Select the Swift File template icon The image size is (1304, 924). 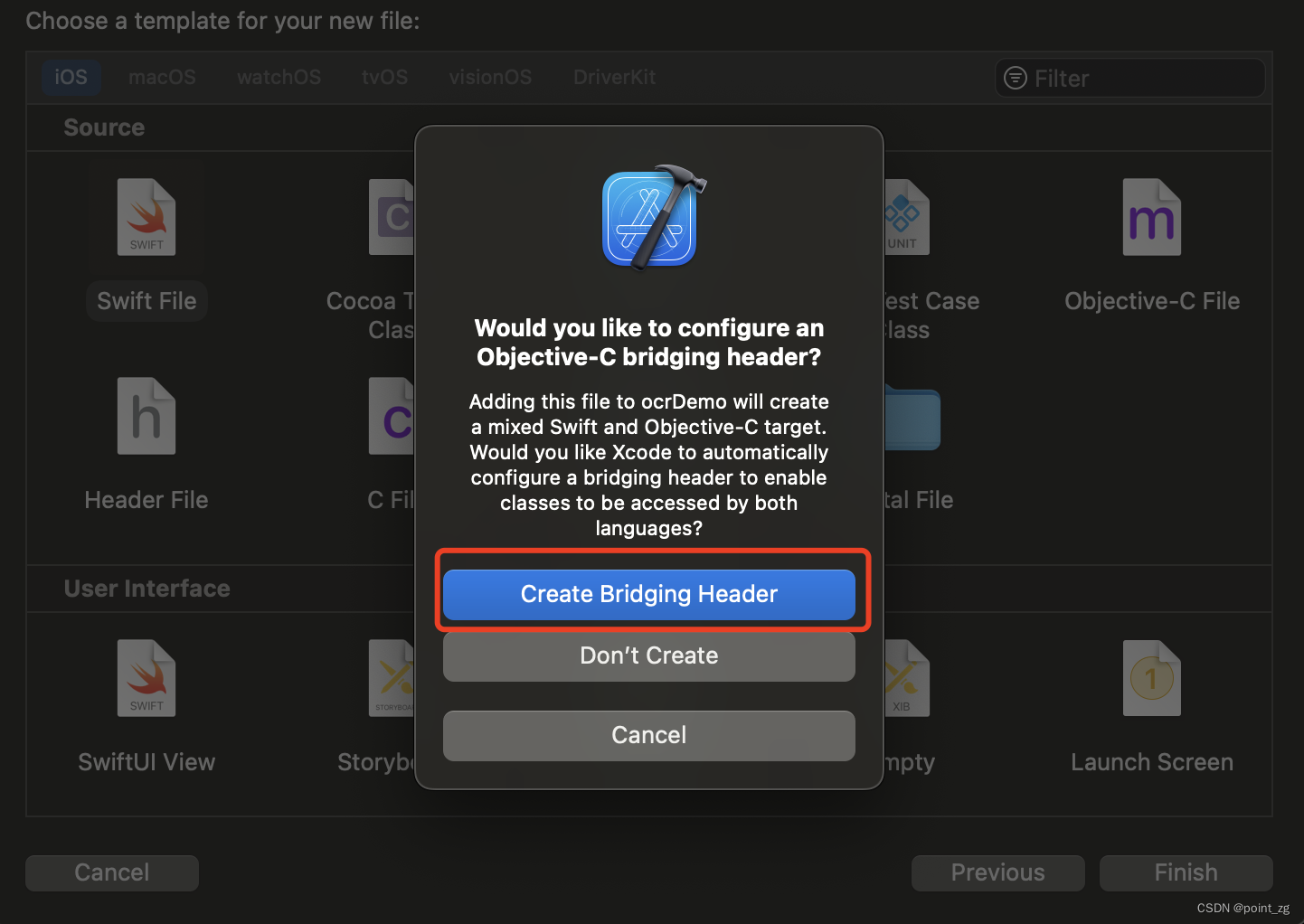point(146,217)
